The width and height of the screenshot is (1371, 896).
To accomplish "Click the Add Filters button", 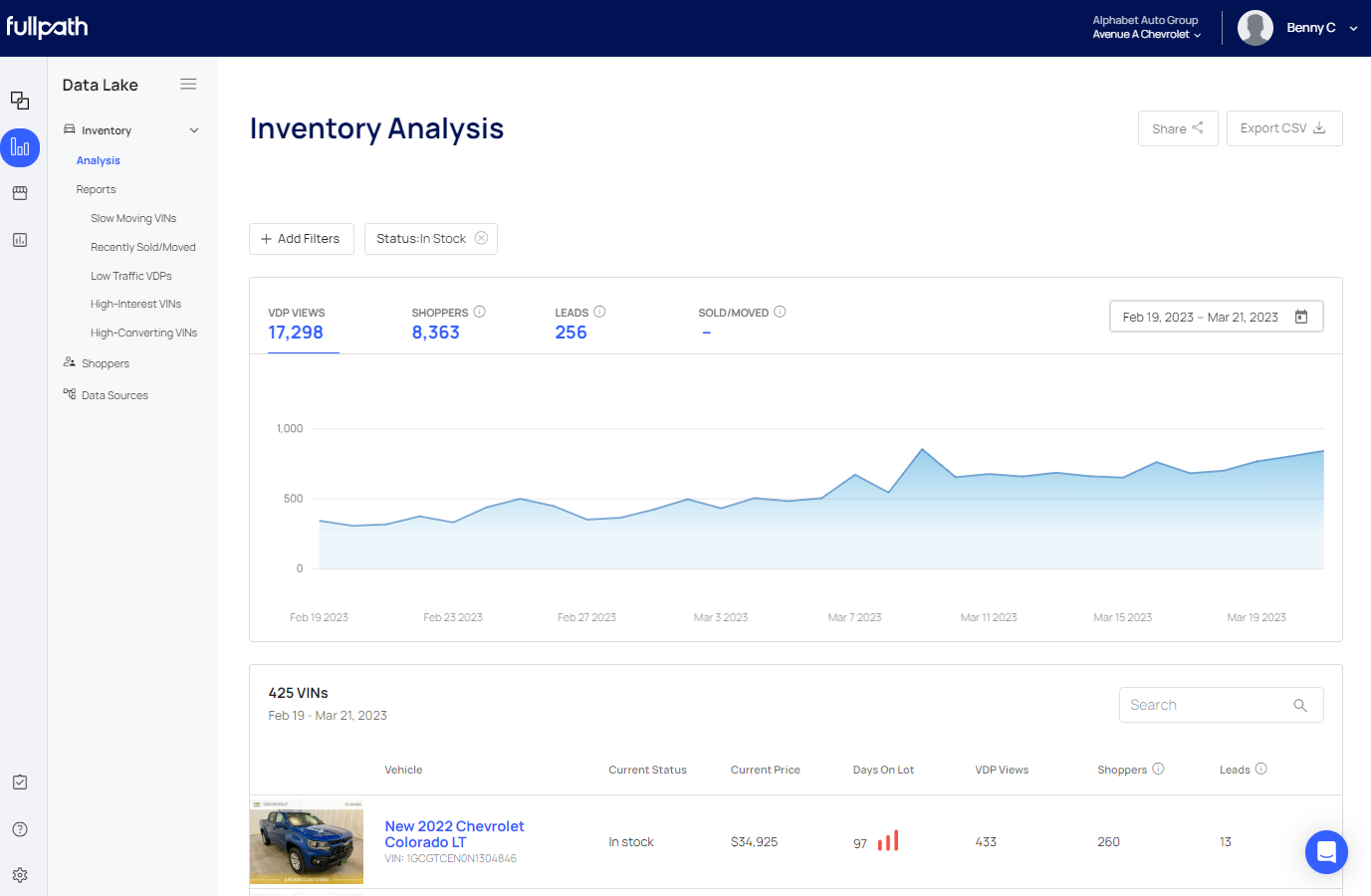I will point(301,239).
